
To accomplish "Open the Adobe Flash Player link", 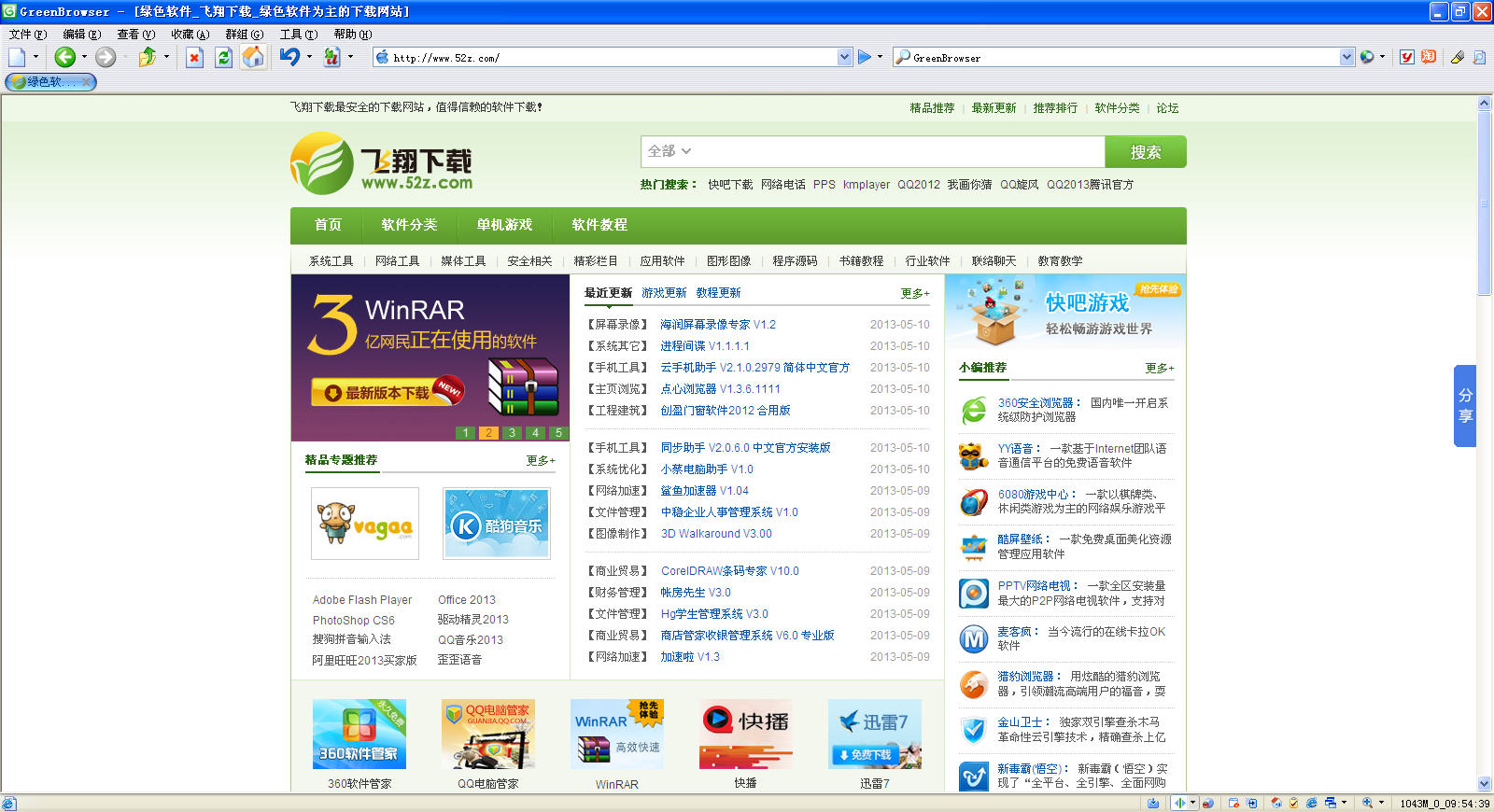I will [x=362, y=600].
